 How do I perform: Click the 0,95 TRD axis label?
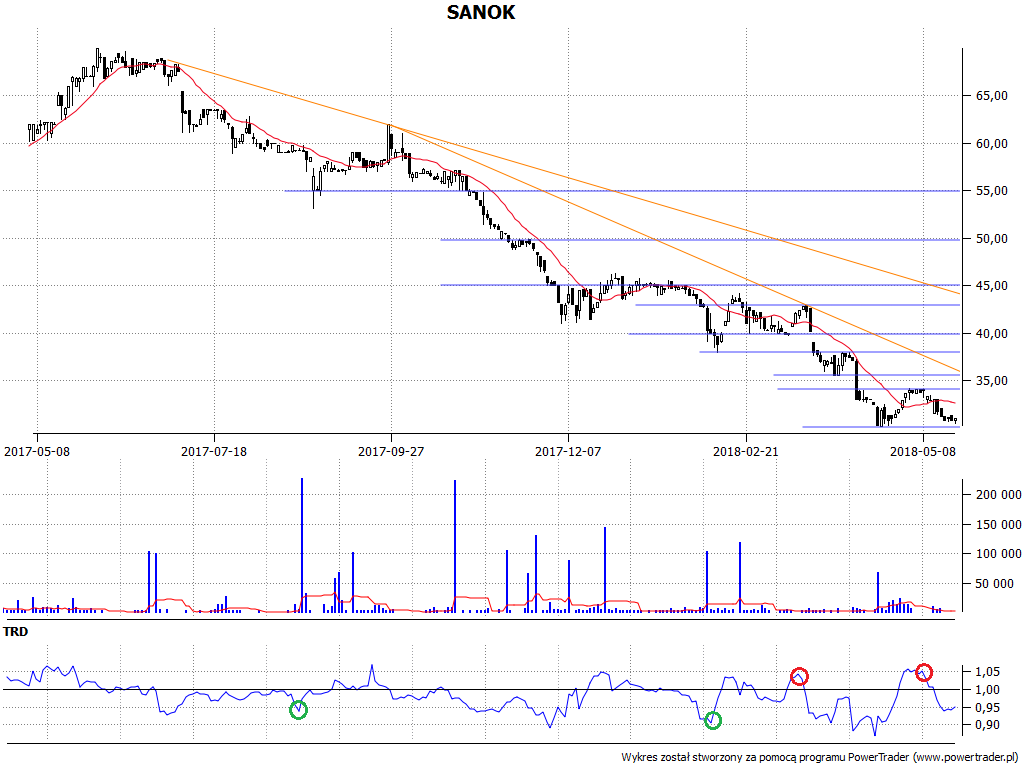987,708
